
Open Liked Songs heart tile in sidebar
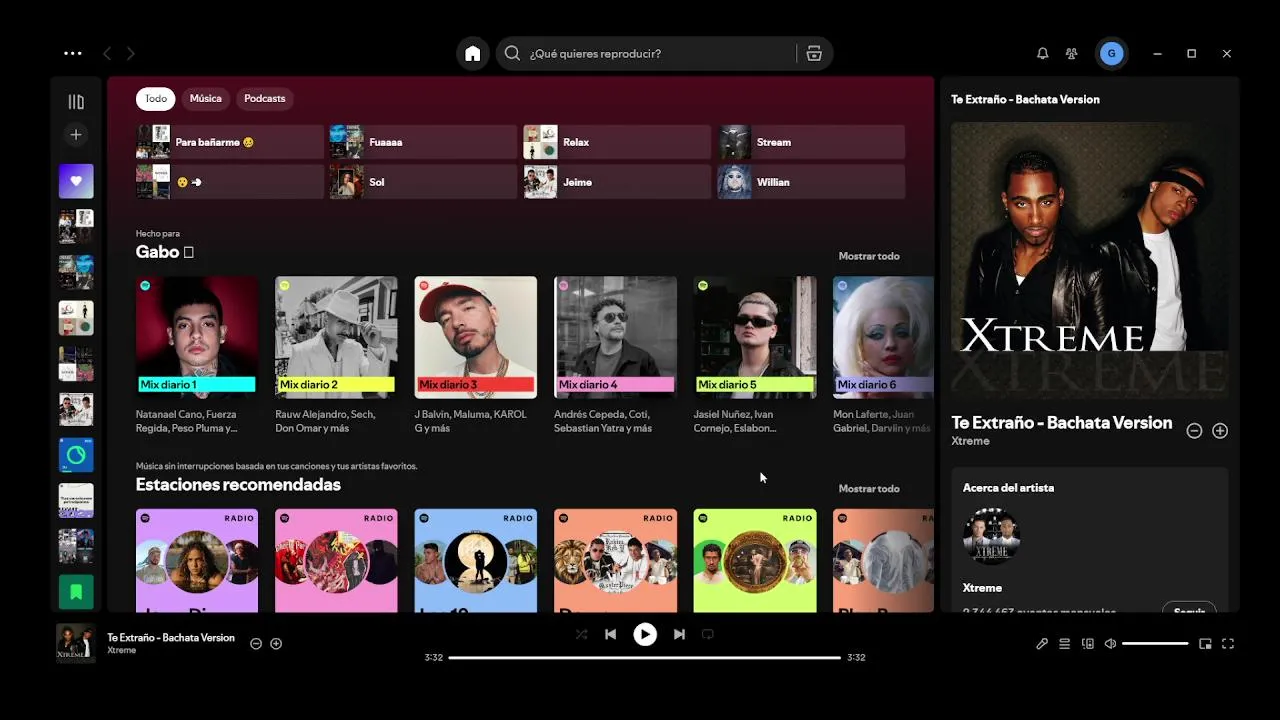(76, 182)
